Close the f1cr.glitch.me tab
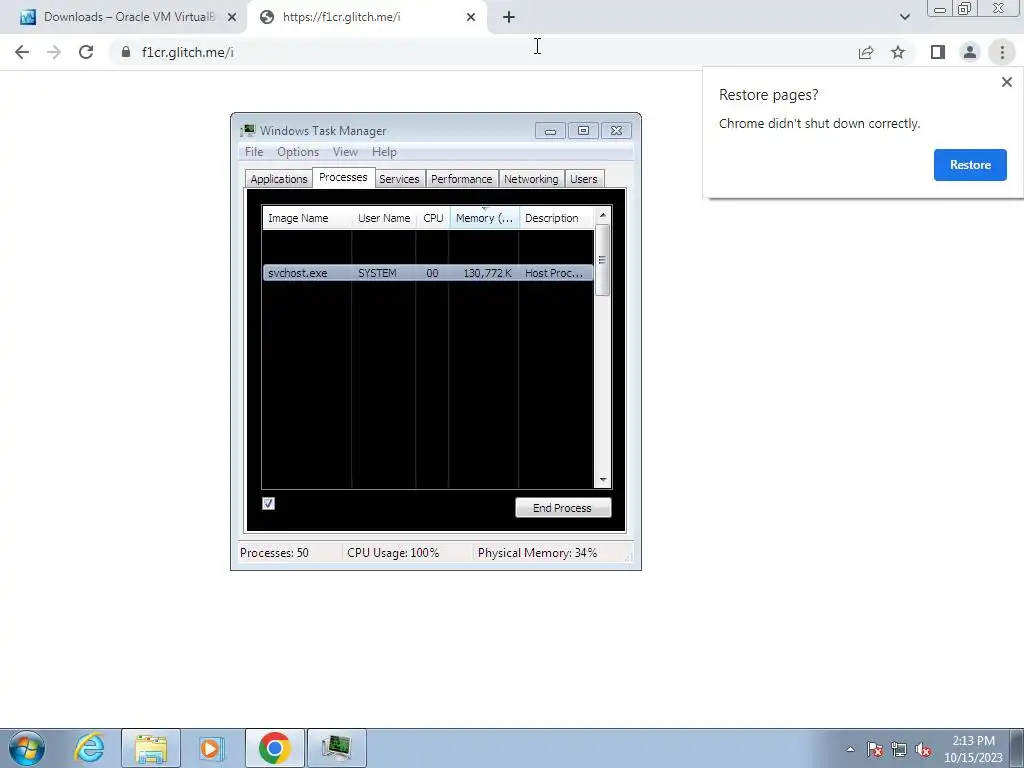 pyautogui.click(x=471, y=17)
